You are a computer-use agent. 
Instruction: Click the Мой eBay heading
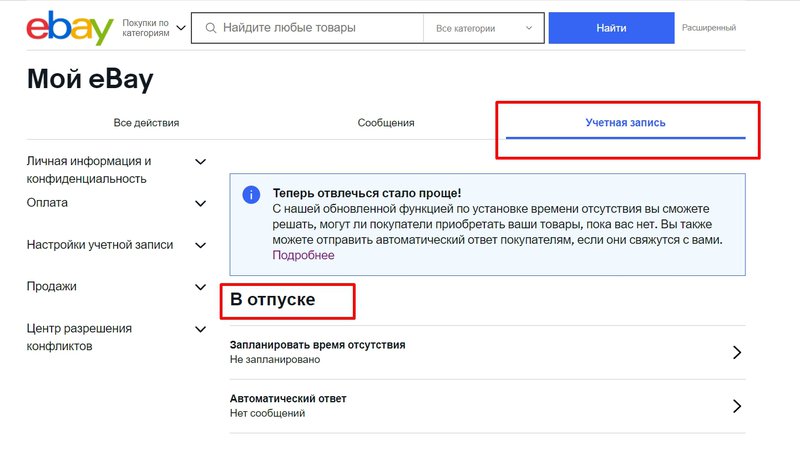point(90,79)
